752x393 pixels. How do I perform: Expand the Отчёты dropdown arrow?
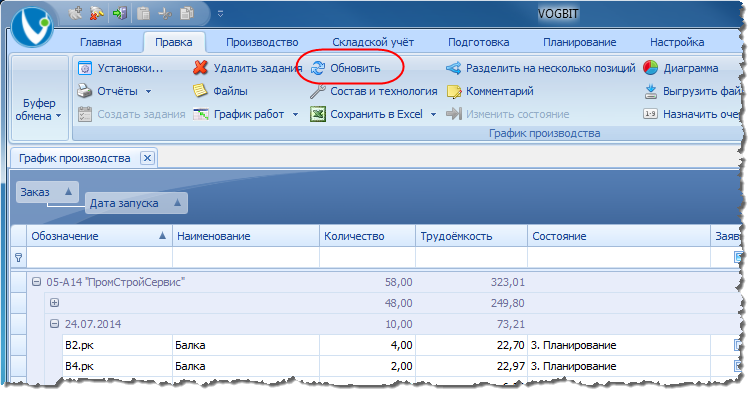click(148, 91)
